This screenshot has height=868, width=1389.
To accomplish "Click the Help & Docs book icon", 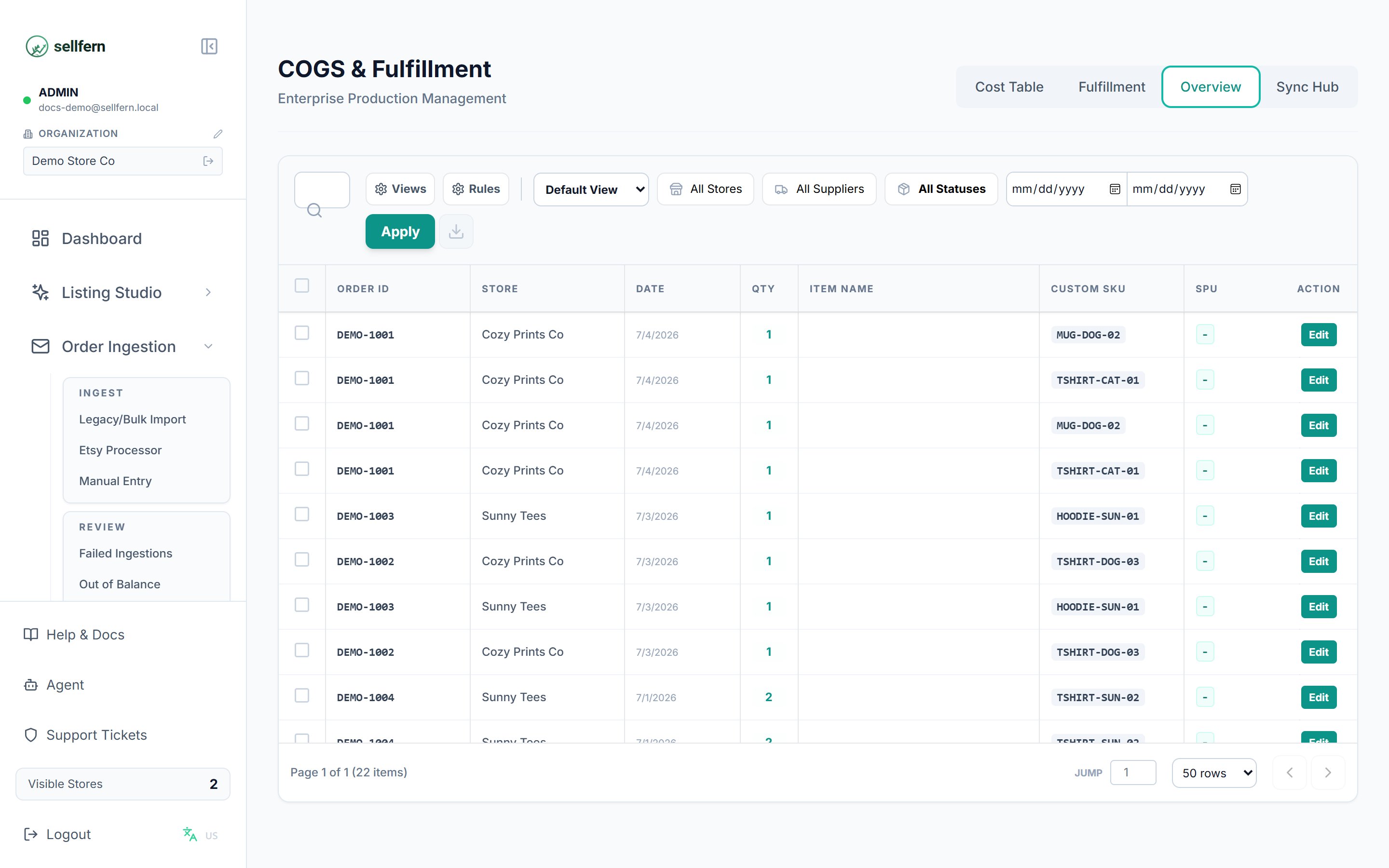I will [31, 634].
